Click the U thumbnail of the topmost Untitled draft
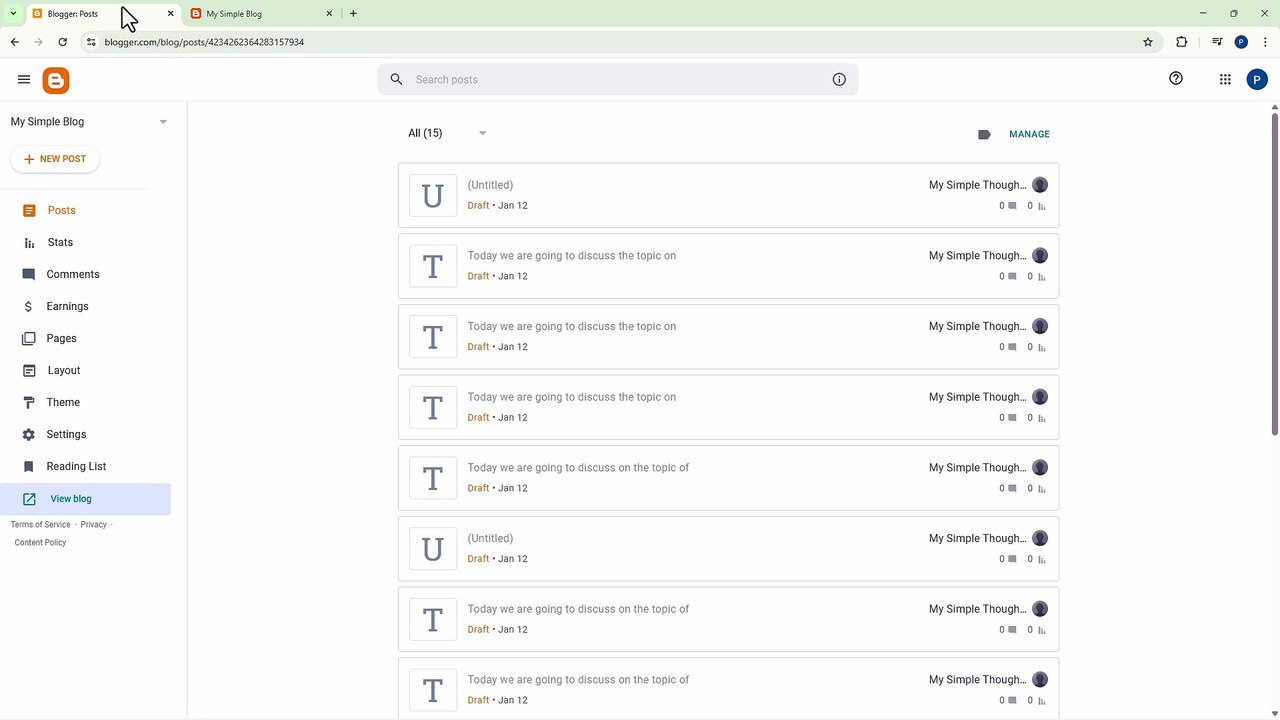This screenshot has height=720, width=1280. [x=433, y=195]
